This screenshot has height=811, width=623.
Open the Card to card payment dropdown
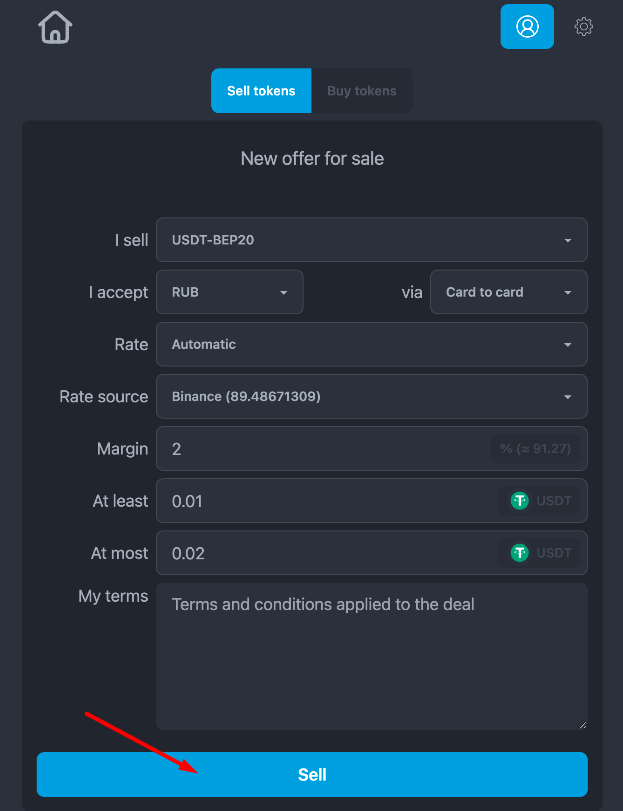pos(509,292)
